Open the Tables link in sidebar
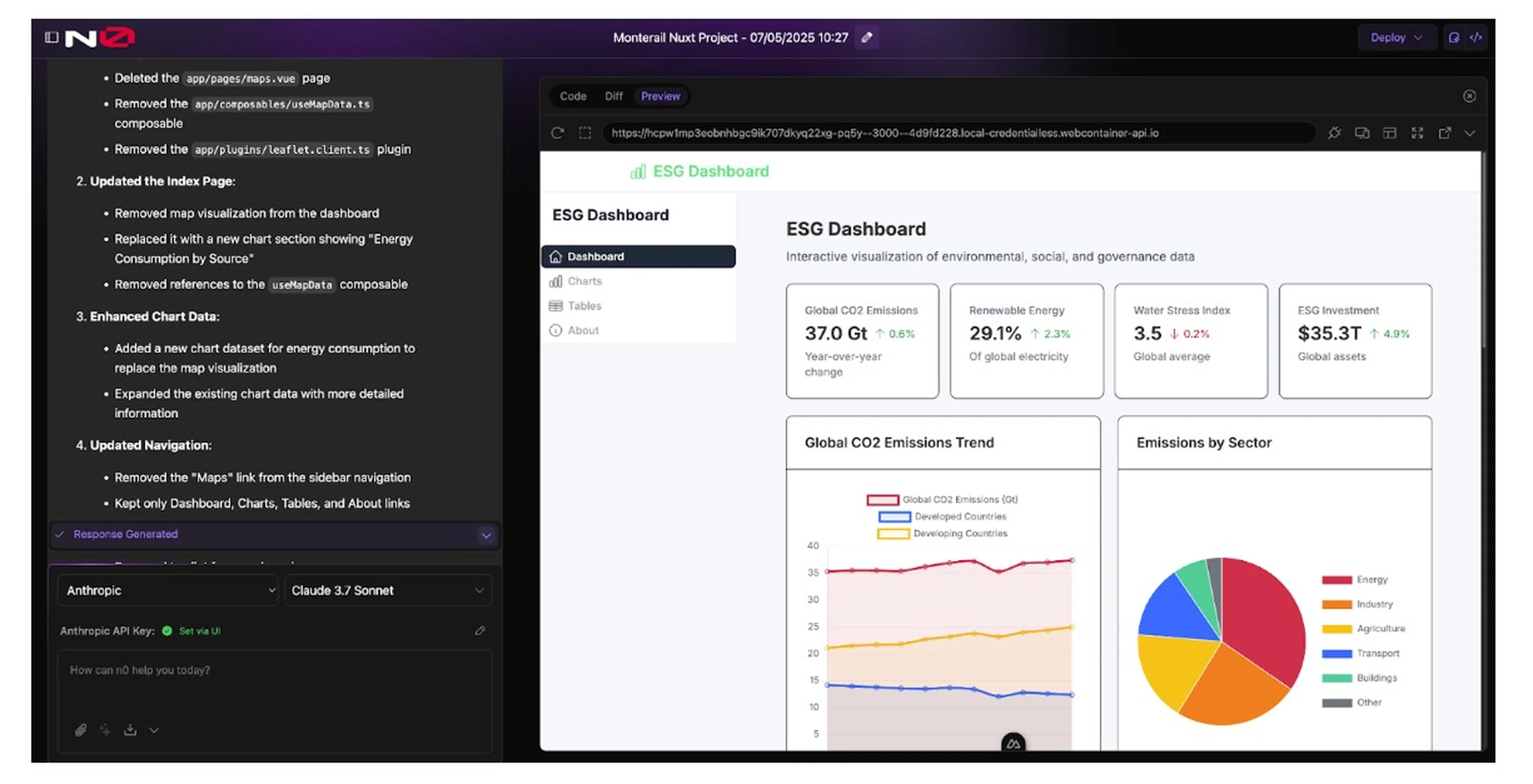The image size is (1533, 784). click(x=584, y=306)
